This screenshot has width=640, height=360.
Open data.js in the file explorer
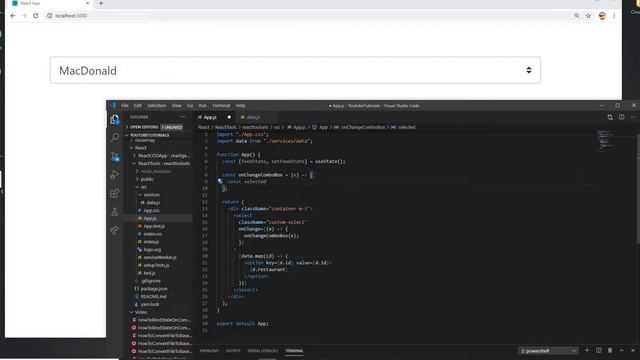153,202
